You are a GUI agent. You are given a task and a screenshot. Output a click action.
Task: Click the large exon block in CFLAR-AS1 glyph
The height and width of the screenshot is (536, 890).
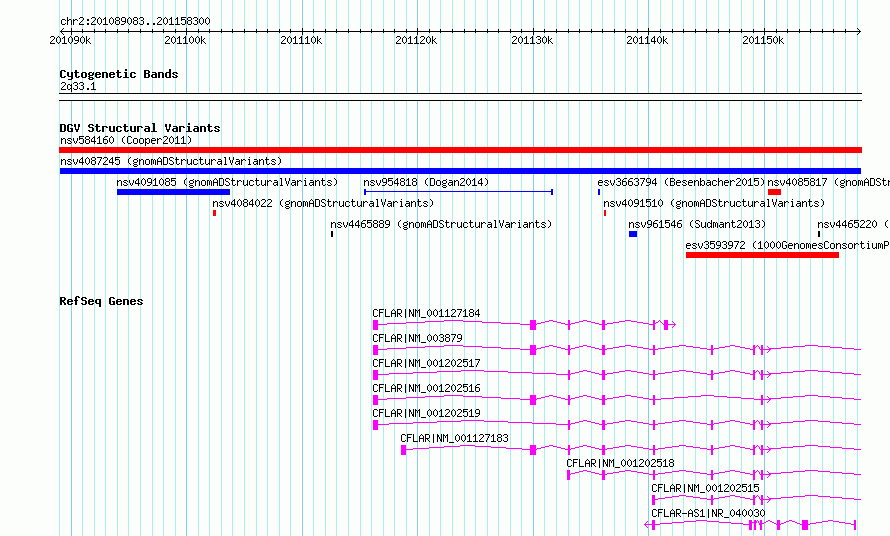805,525
